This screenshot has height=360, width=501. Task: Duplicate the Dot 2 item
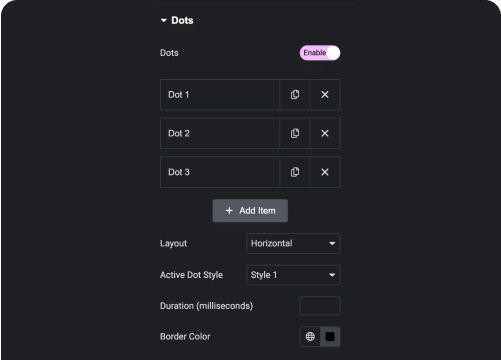tap(295, 133)
